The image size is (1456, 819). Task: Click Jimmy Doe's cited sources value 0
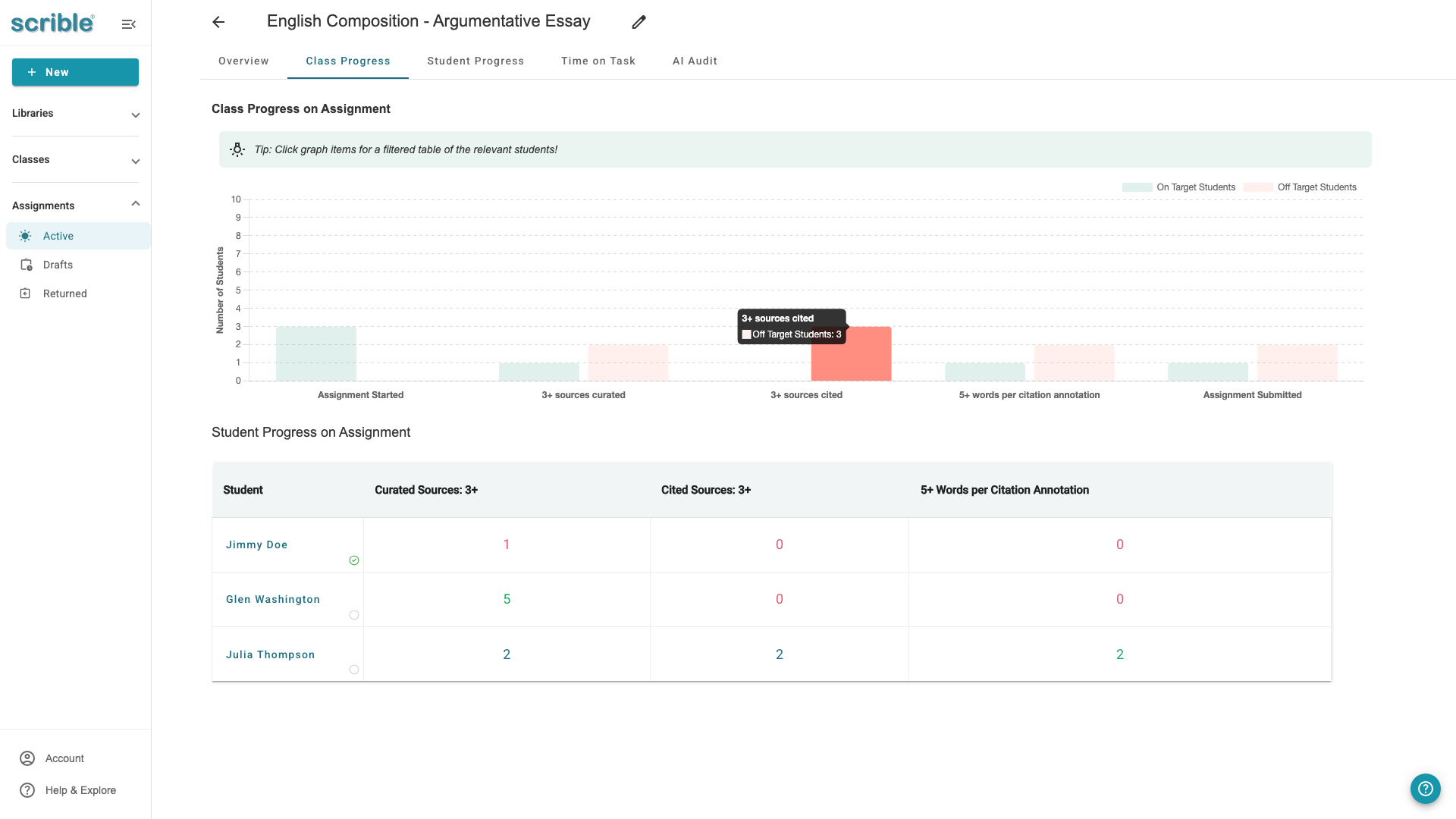[780, 544]
